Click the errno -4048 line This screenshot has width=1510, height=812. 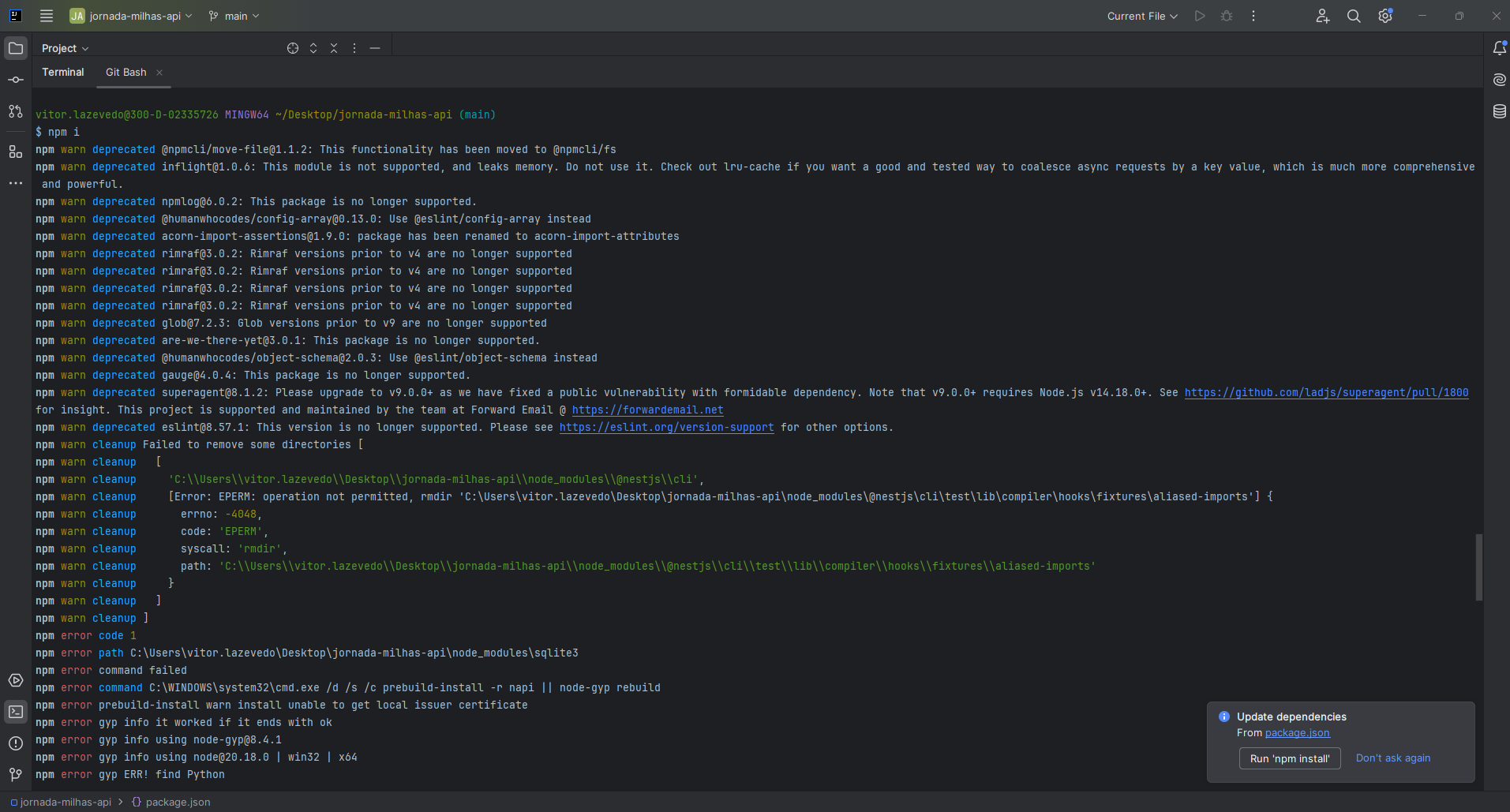click(x=149, y=514)
